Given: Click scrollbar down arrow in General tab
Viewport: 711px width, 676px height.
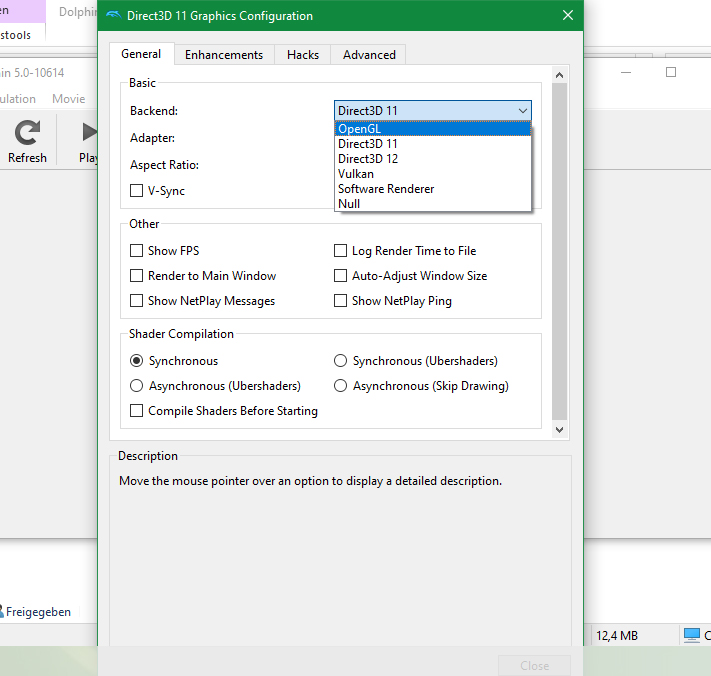Looking at the screenshot, I should click(560, 429).
